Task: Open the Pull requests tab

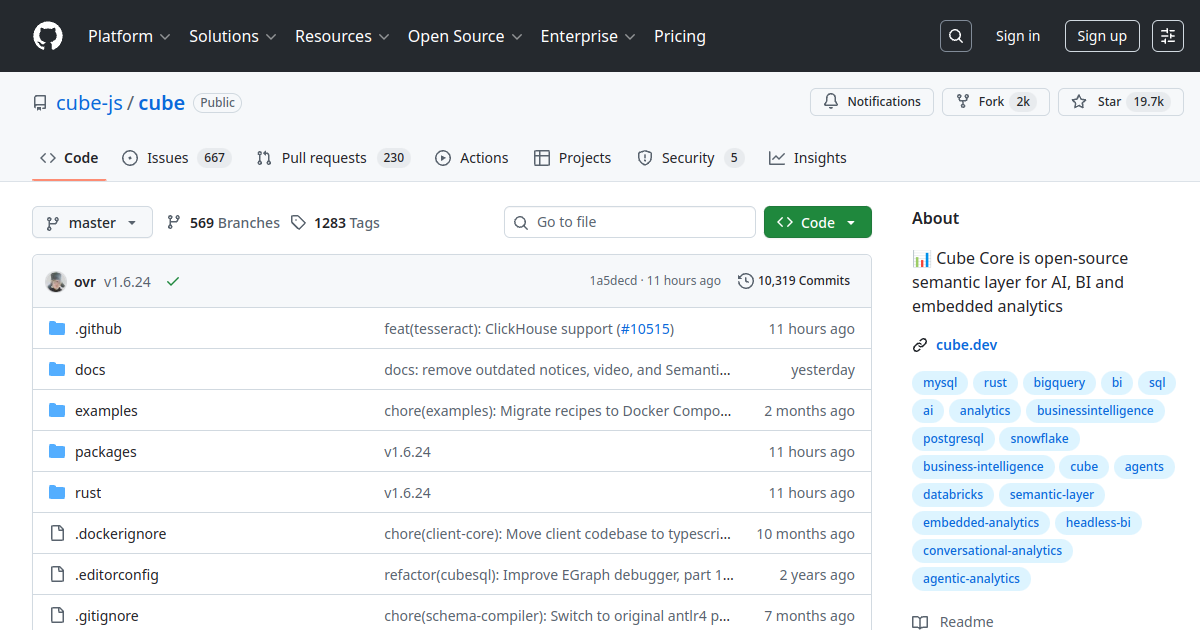Action: click(x=333, y=158)
